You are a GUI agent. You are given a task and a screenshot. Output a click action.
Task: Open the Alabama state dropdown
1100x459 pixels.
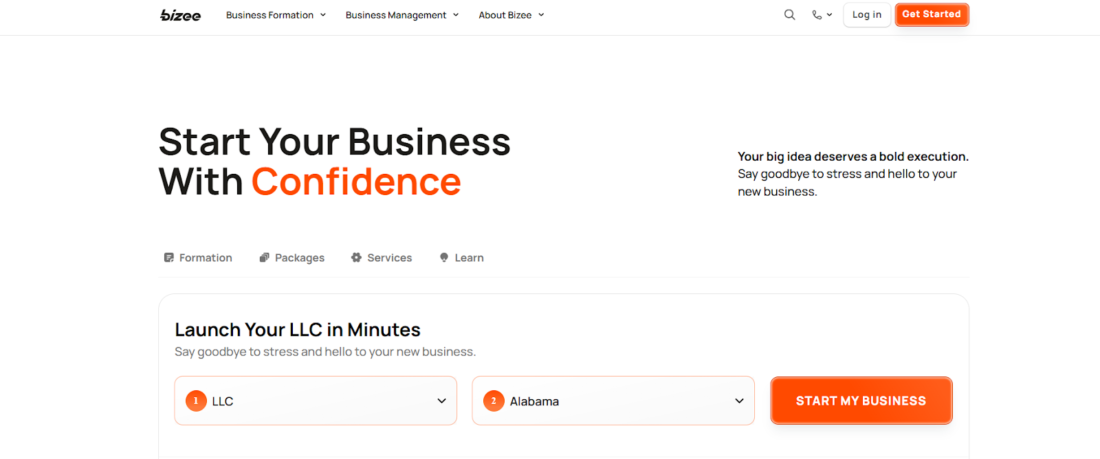(x=613, y=401)
